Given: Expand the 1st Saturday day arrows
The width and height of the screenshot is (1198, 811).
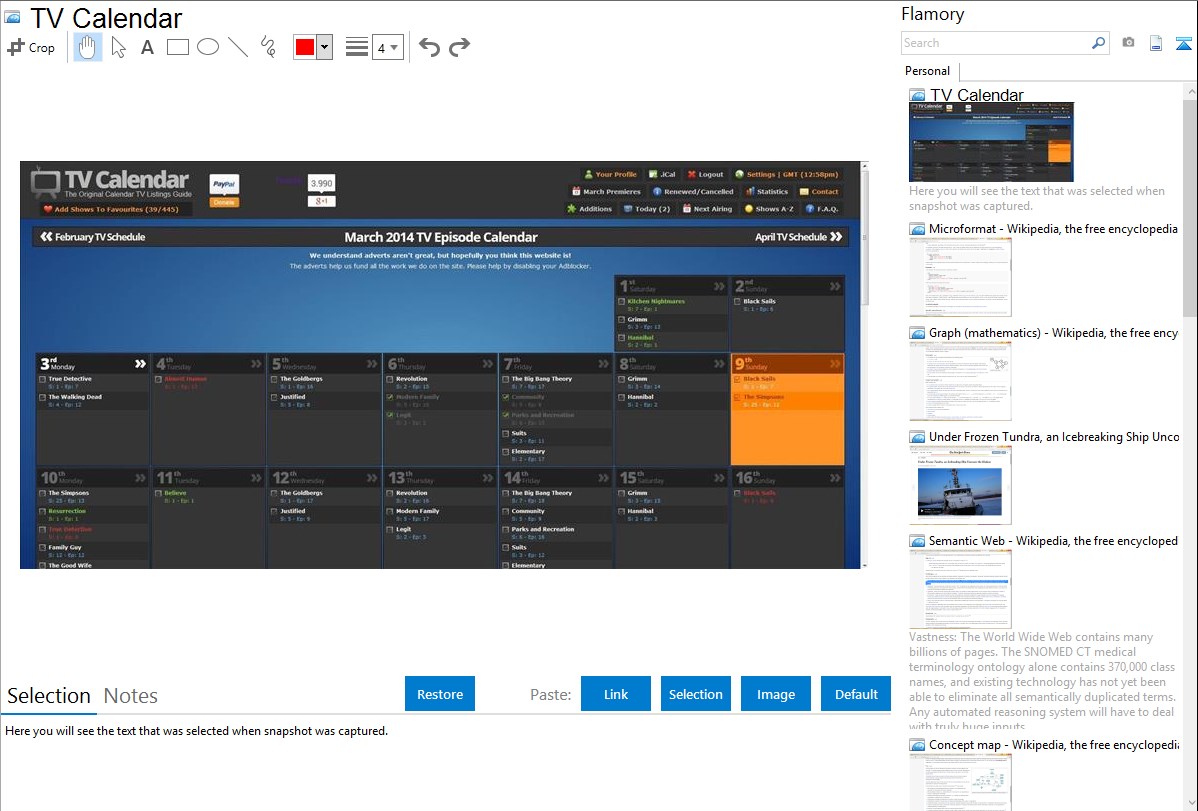Looking at the screenshot, I should [719, 286].
